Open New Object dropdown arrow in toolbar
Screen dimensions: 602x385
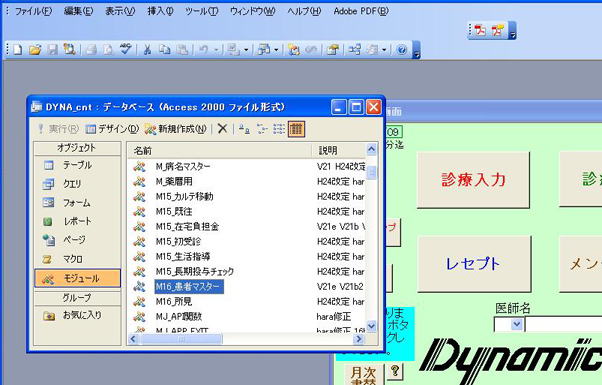pyautogui.click(x=384, y=50)
